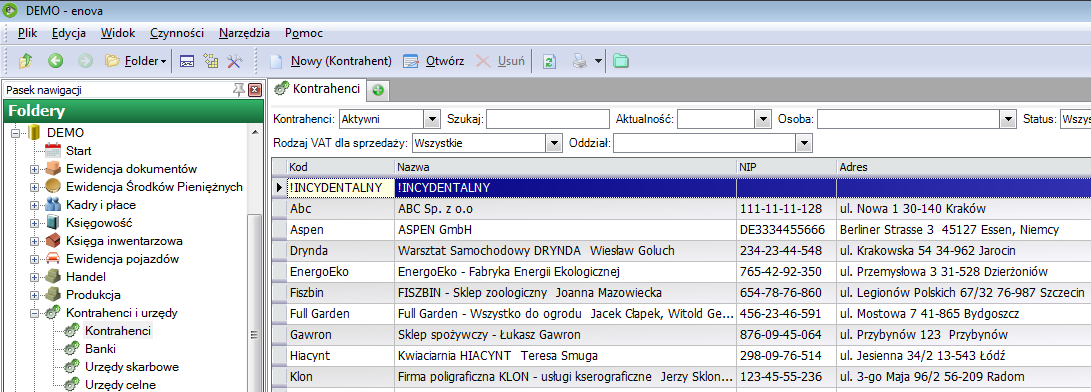Open the Aktualność dropdown
Viewport: 1091px width, 392px height.
point(764,119)
